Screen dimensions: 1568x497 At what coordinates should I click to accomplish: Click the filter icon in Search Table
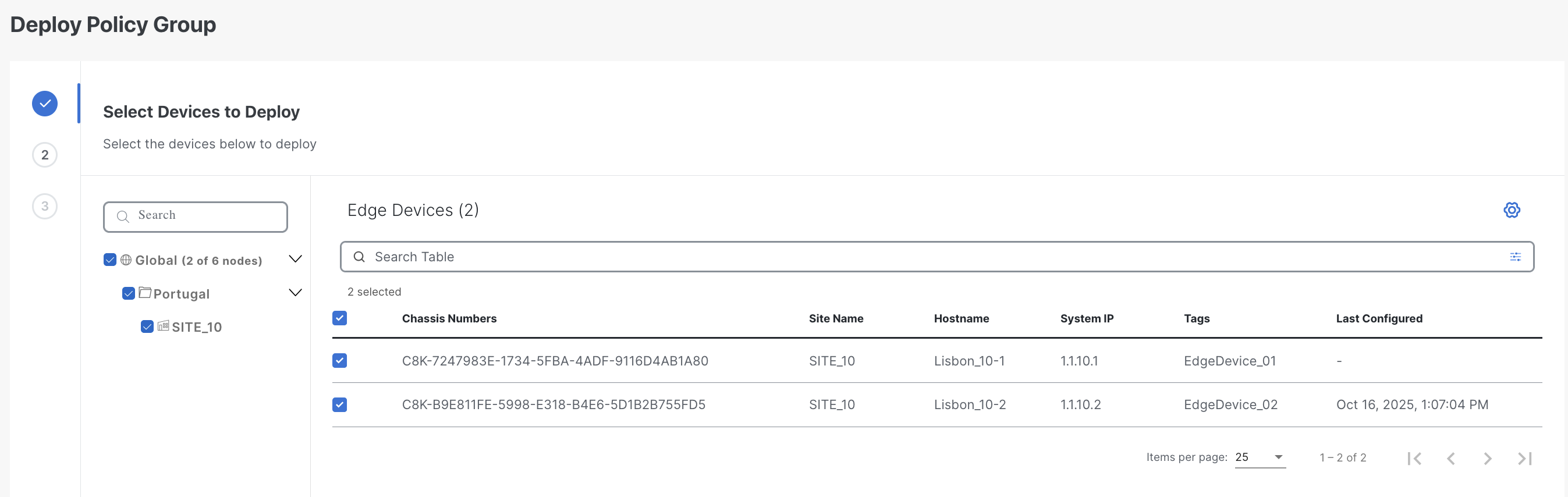click(x=1515, y=257)
